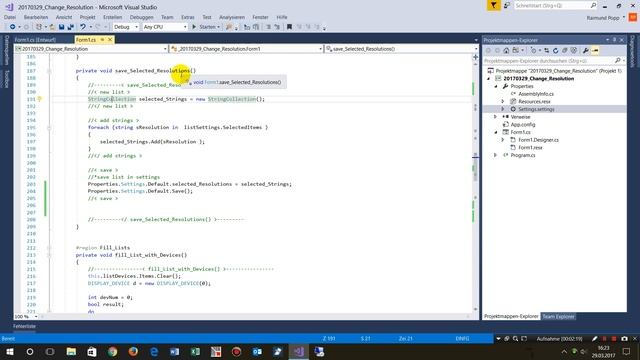Open Excel from the Windows taskbar
Viewport: 640px width, 360px height.
point(195,351)
